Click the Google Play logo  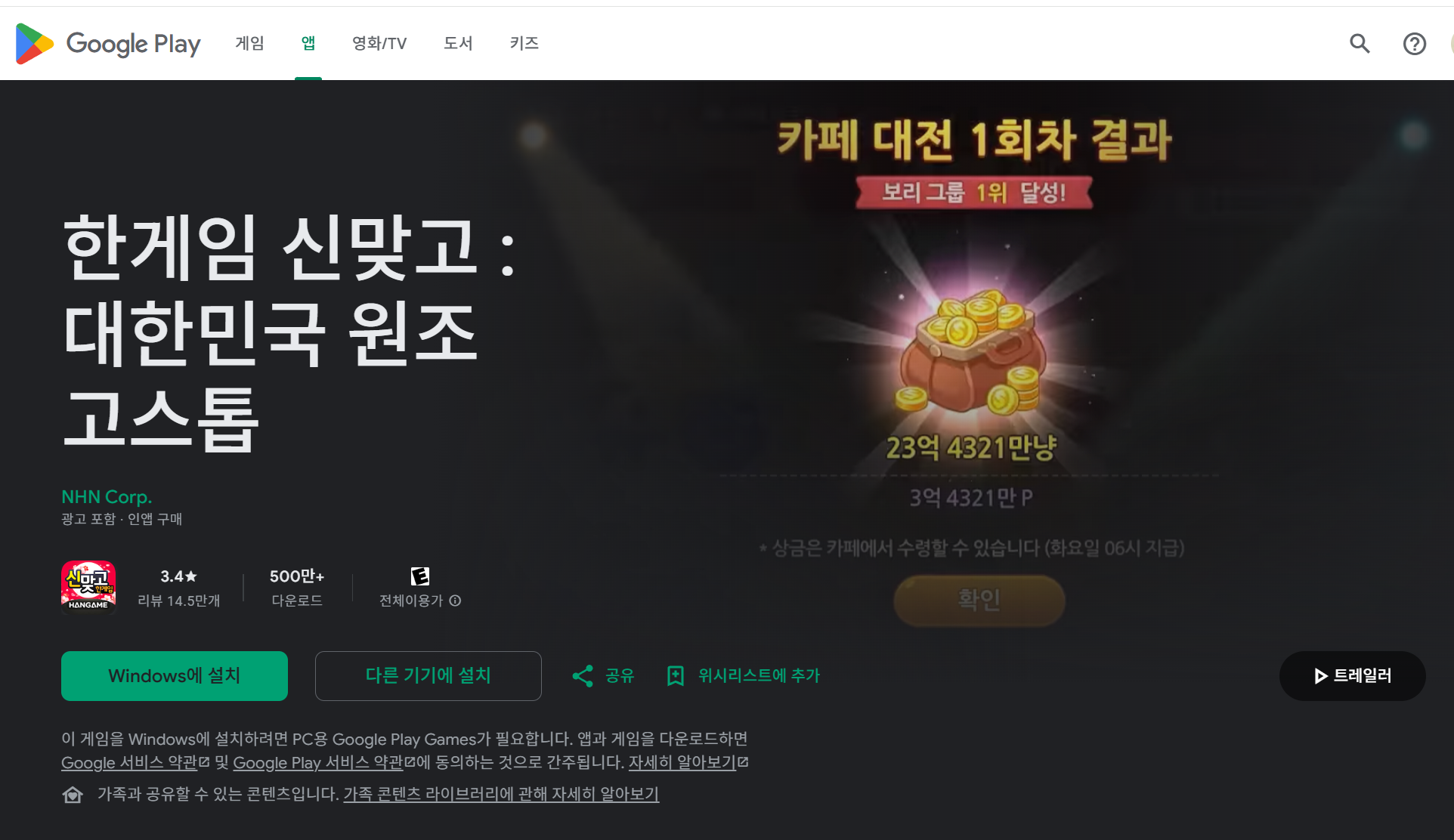[x=108, y=44]
